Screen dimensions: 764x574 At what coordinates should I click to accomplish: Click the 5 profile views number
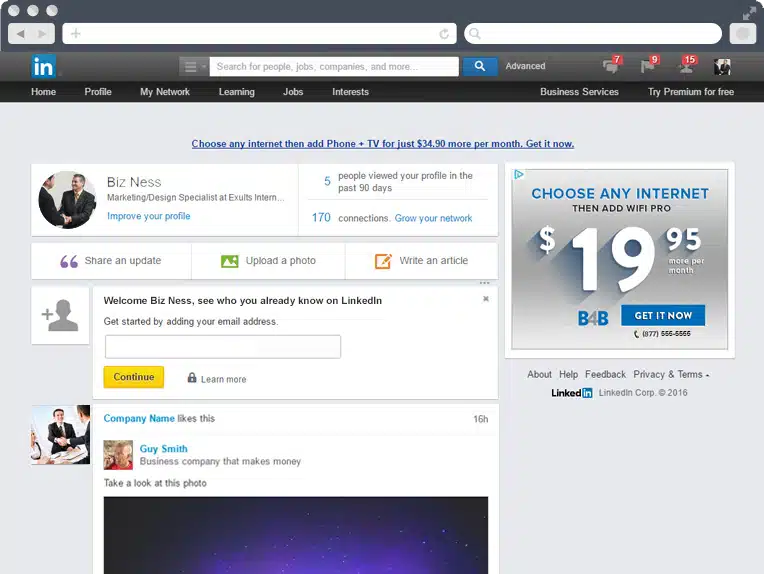(x=327, y=181)
